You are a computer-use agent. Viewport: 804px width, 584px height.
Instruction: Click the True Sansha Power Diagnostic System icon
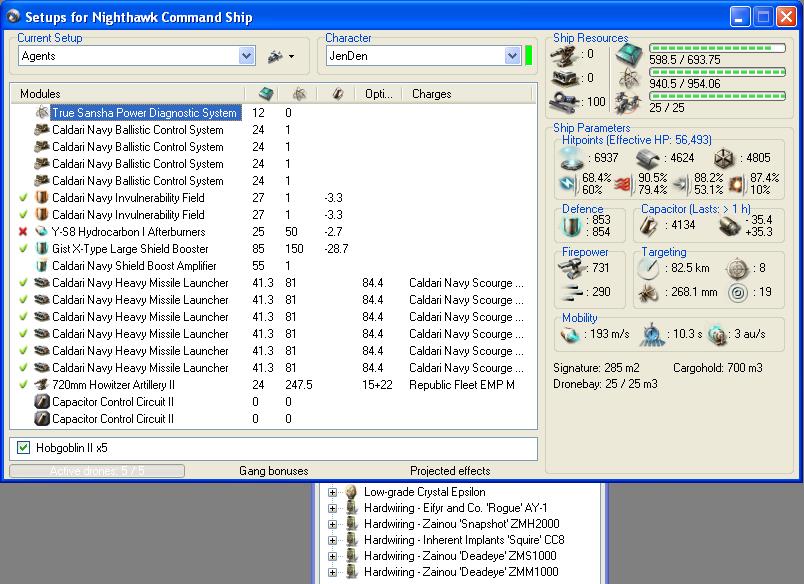coord(42,113)
